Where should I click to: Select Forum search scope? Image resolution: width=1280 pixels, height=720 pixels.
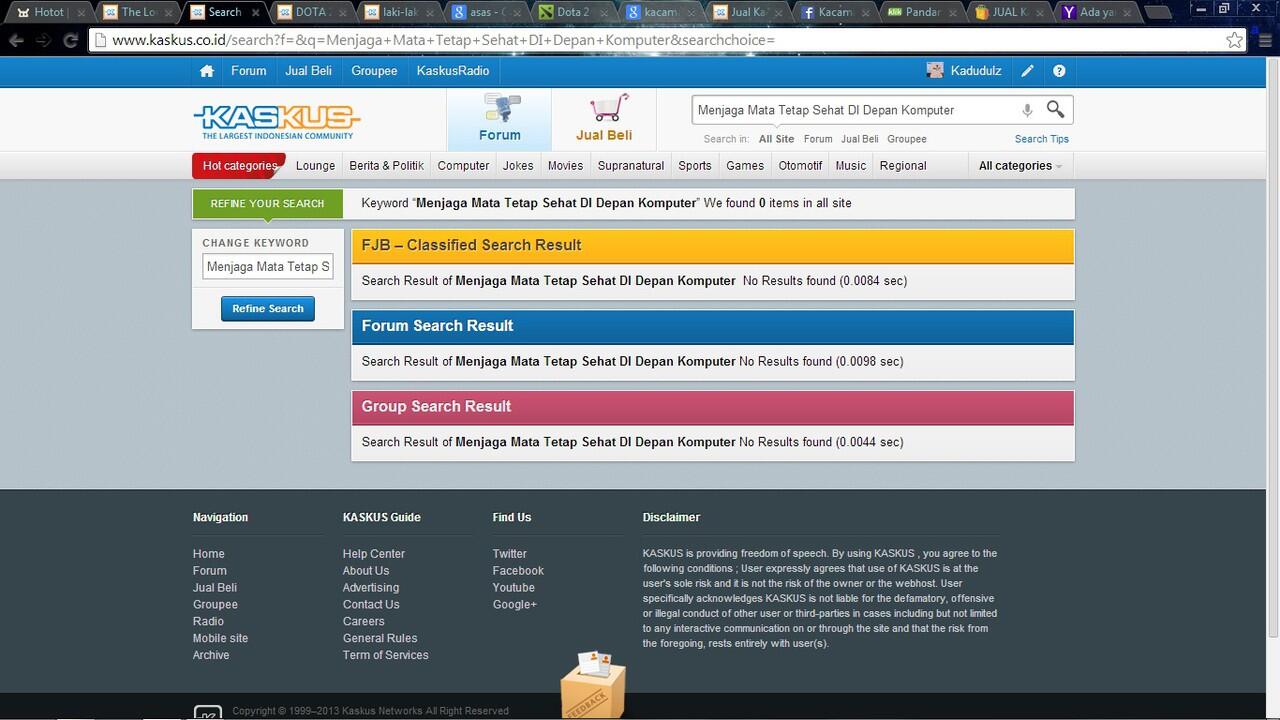tap(818, 139)
